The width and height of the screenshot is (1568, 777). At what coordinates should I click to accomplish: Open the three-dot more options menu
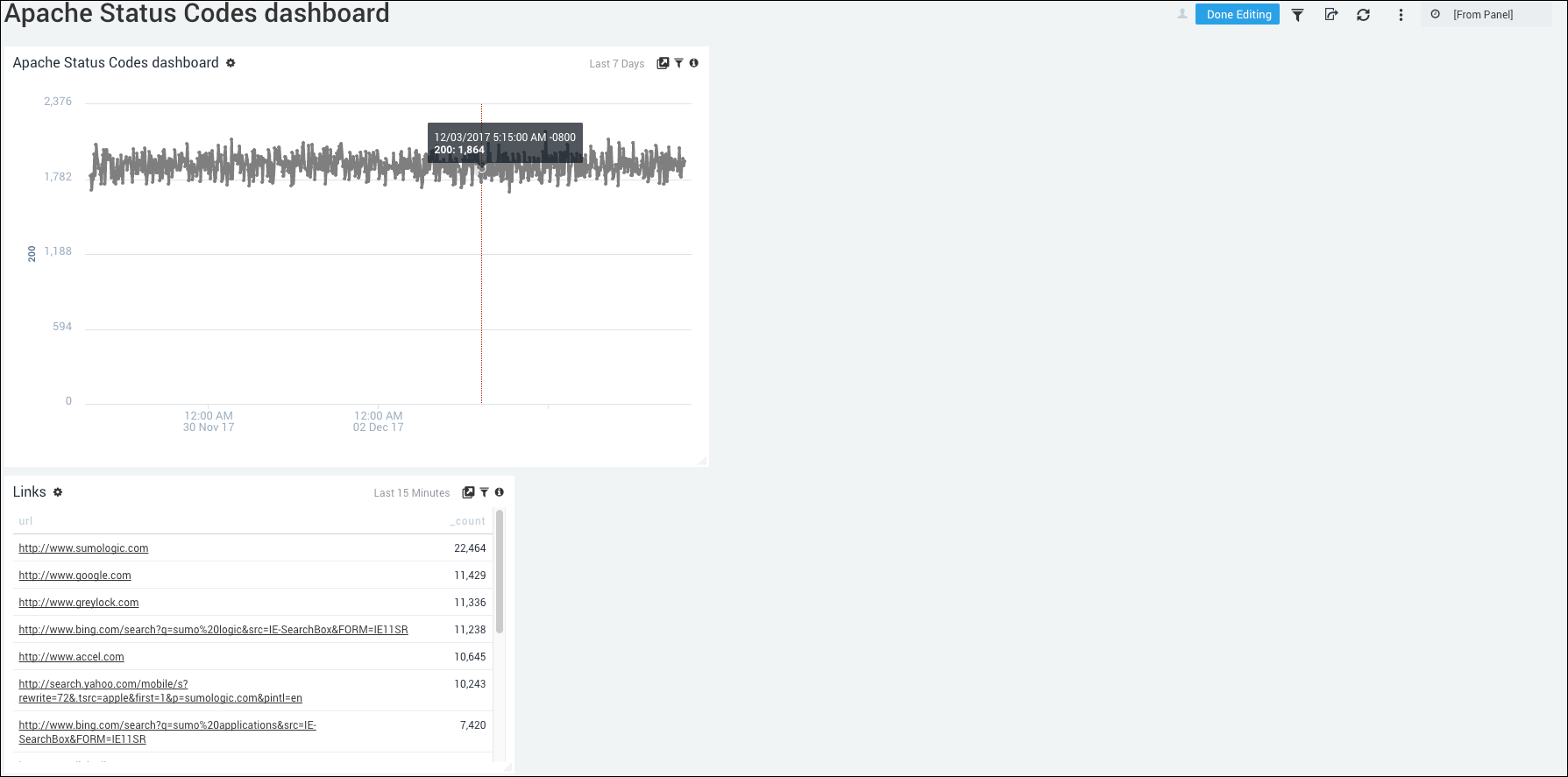click(1401, 15)
